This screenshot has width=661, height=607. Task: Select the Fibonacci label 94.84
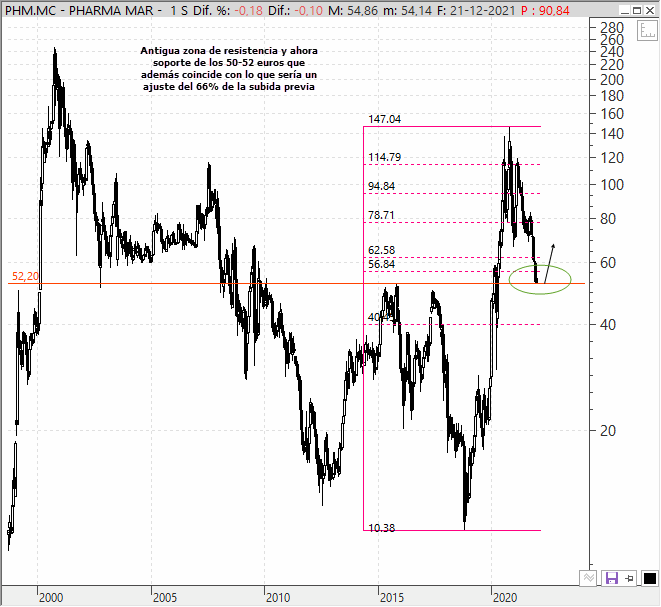pos(382,186)
